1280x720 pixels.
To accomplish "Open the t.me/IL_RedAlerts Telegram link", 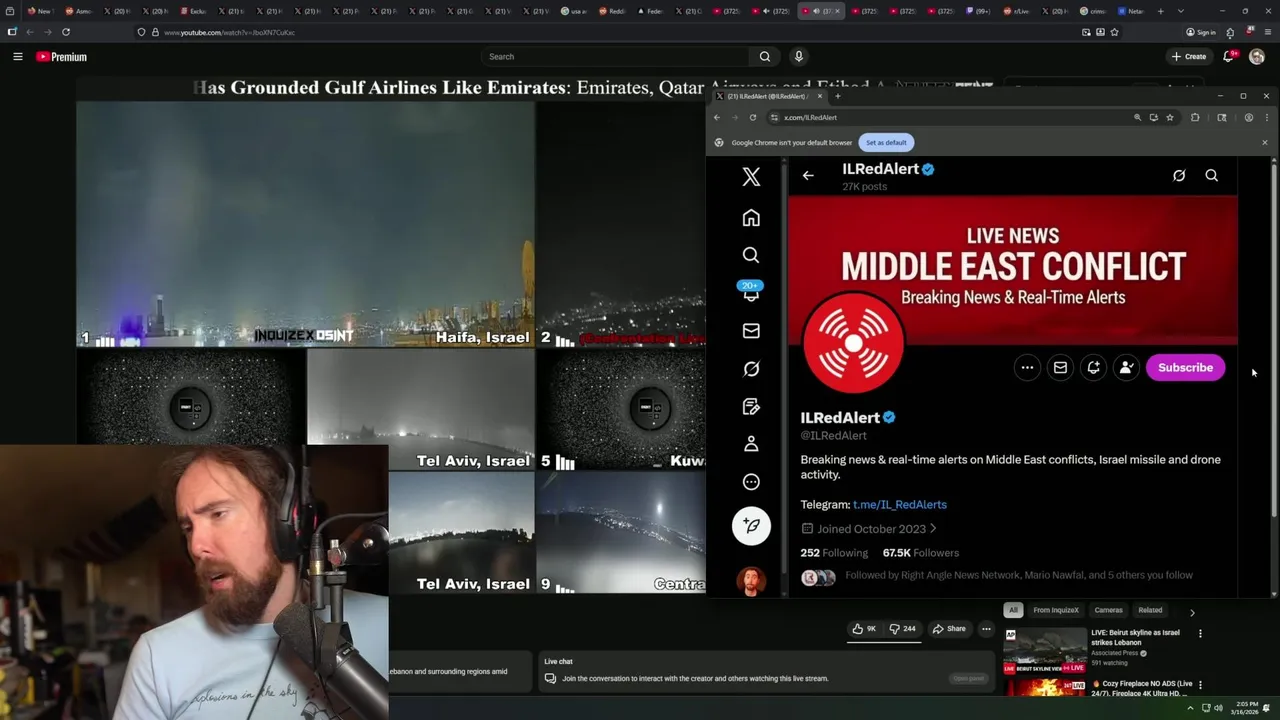I will [x=899, y=505].
